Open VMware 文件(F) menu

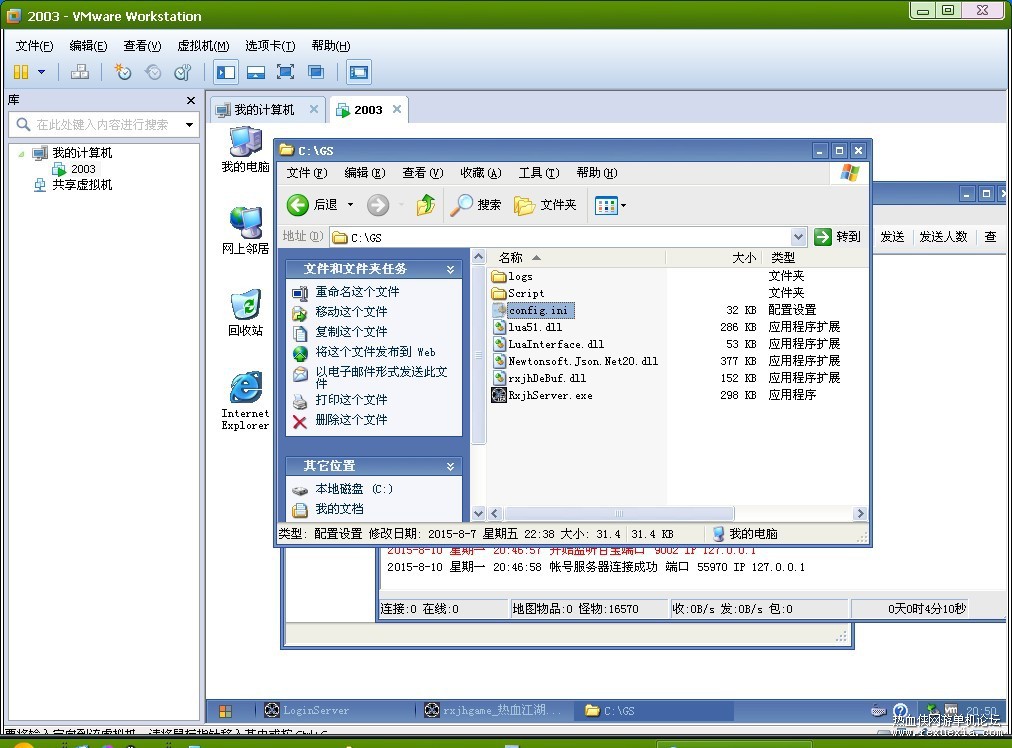[x=34, y=46]
